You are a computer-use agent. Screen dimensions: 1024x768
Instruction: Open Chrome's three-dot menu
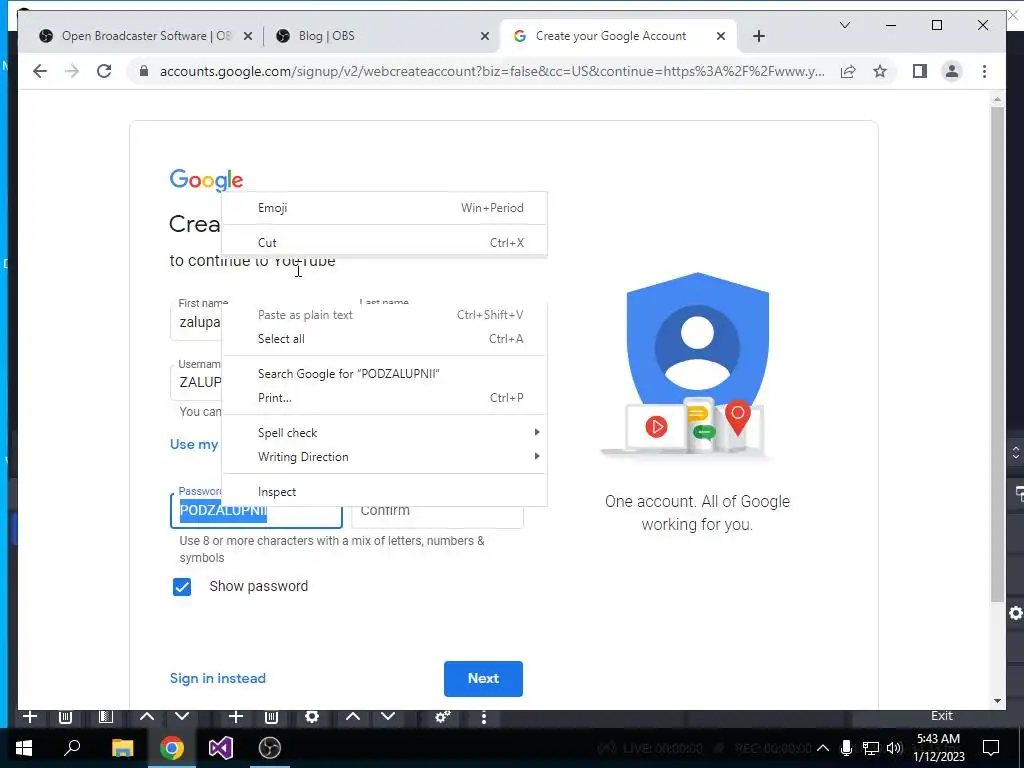coord(984,71)
